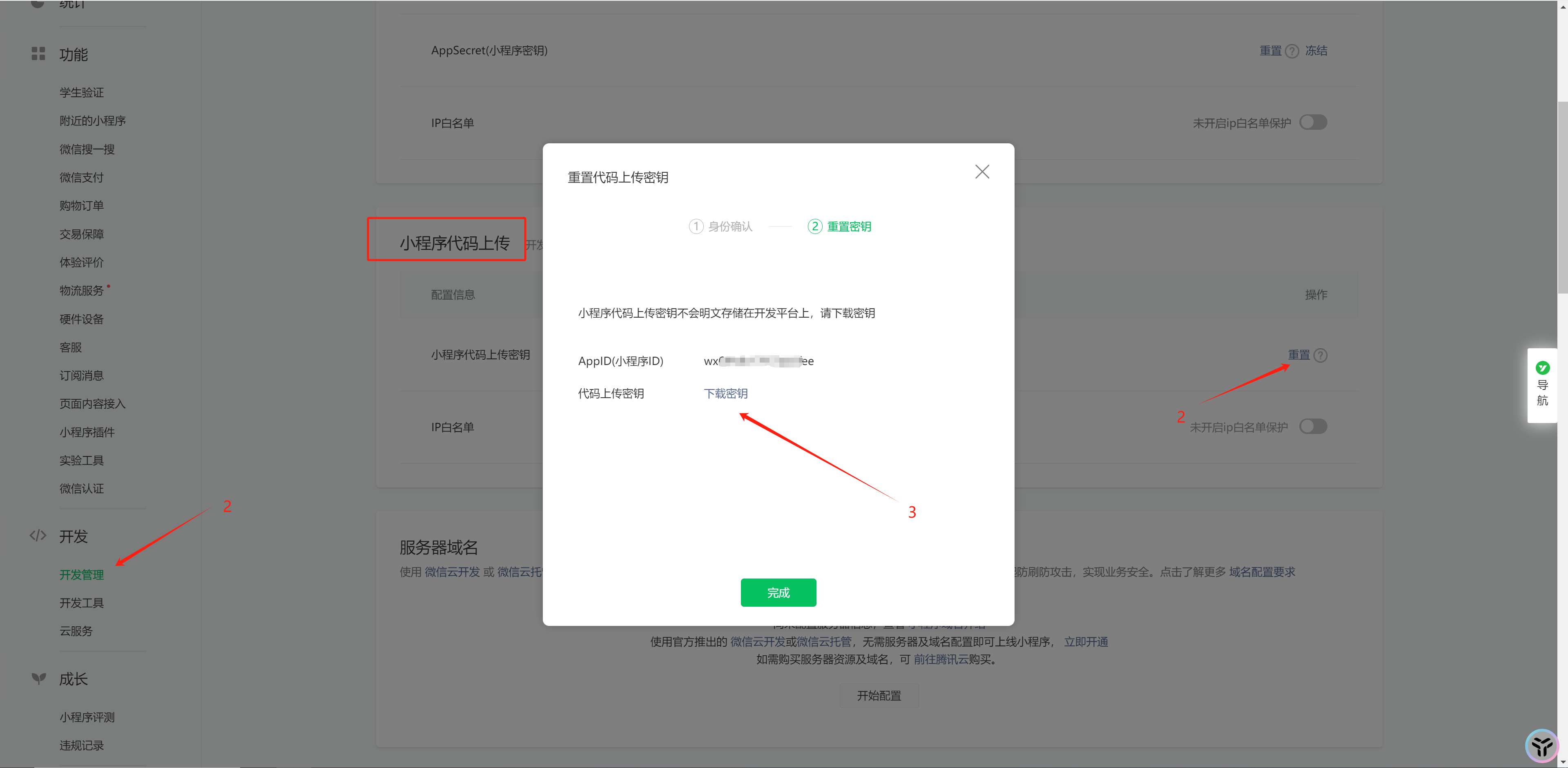Open 开发工具 menu item
Screen dimensions: 1568x768
[82, 603]
